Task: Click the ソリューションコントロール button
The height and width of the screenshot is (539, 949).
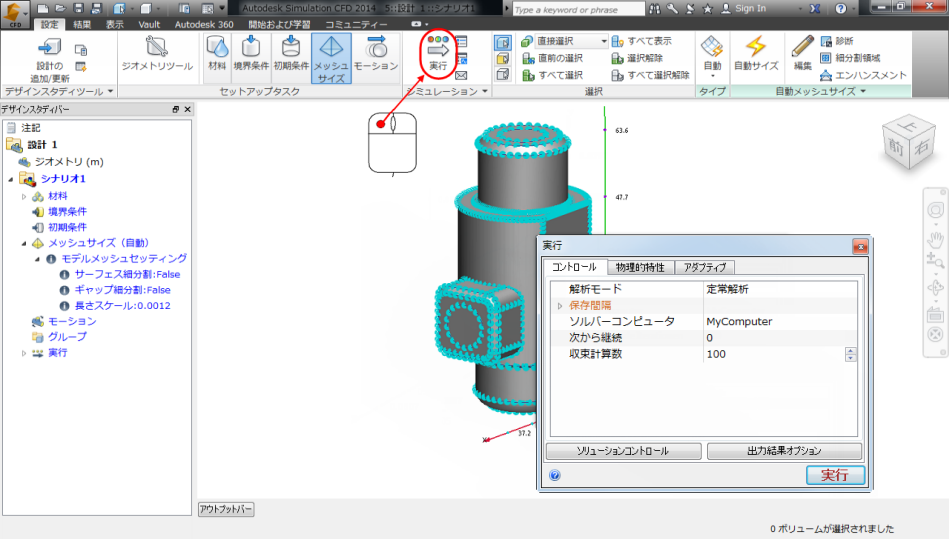Action: (x=623, y=451)
